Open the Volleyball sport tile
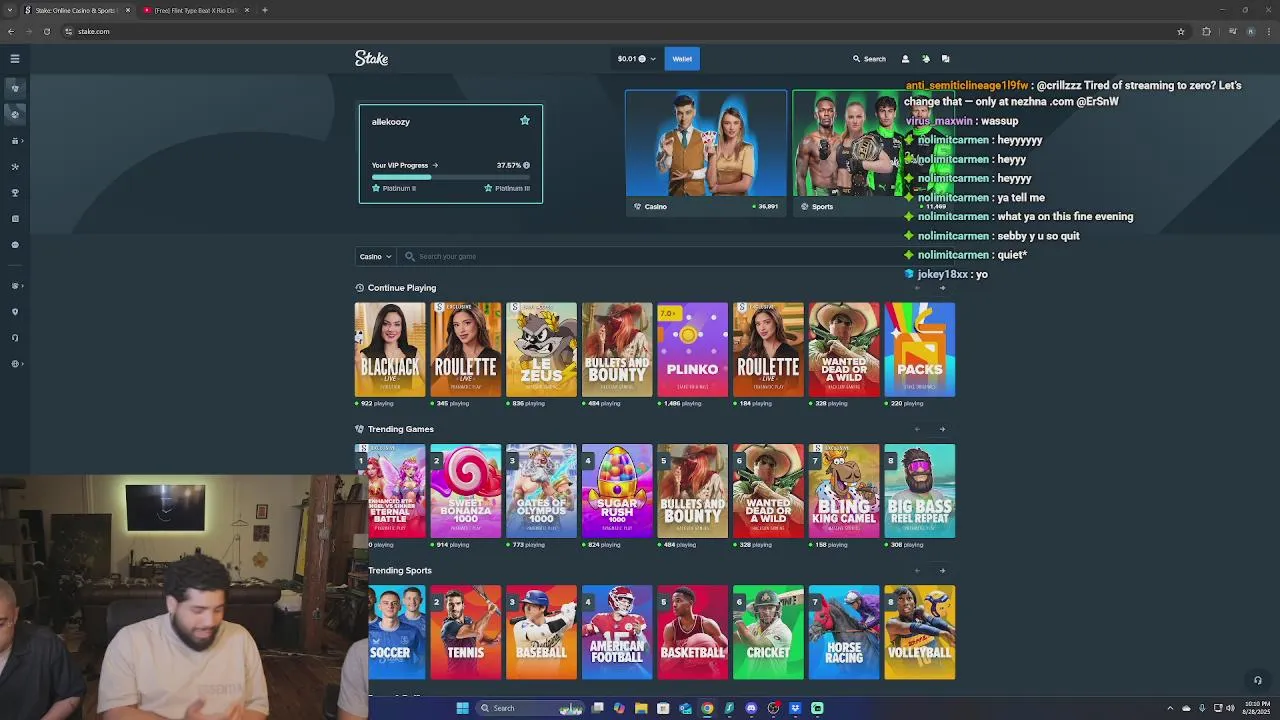The image size is (1280, 720). click(919, 632)
